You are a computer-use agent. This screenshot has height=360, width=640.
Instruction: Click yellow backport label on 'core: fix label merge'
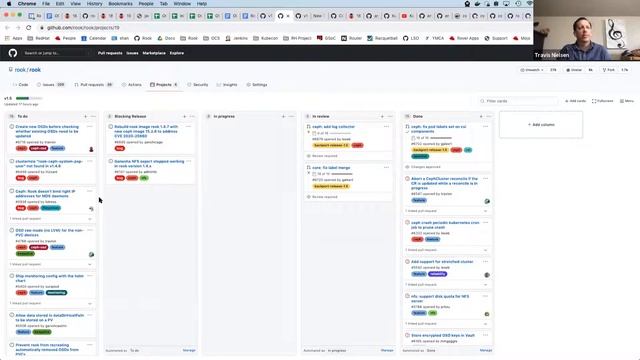coord(331,186)
